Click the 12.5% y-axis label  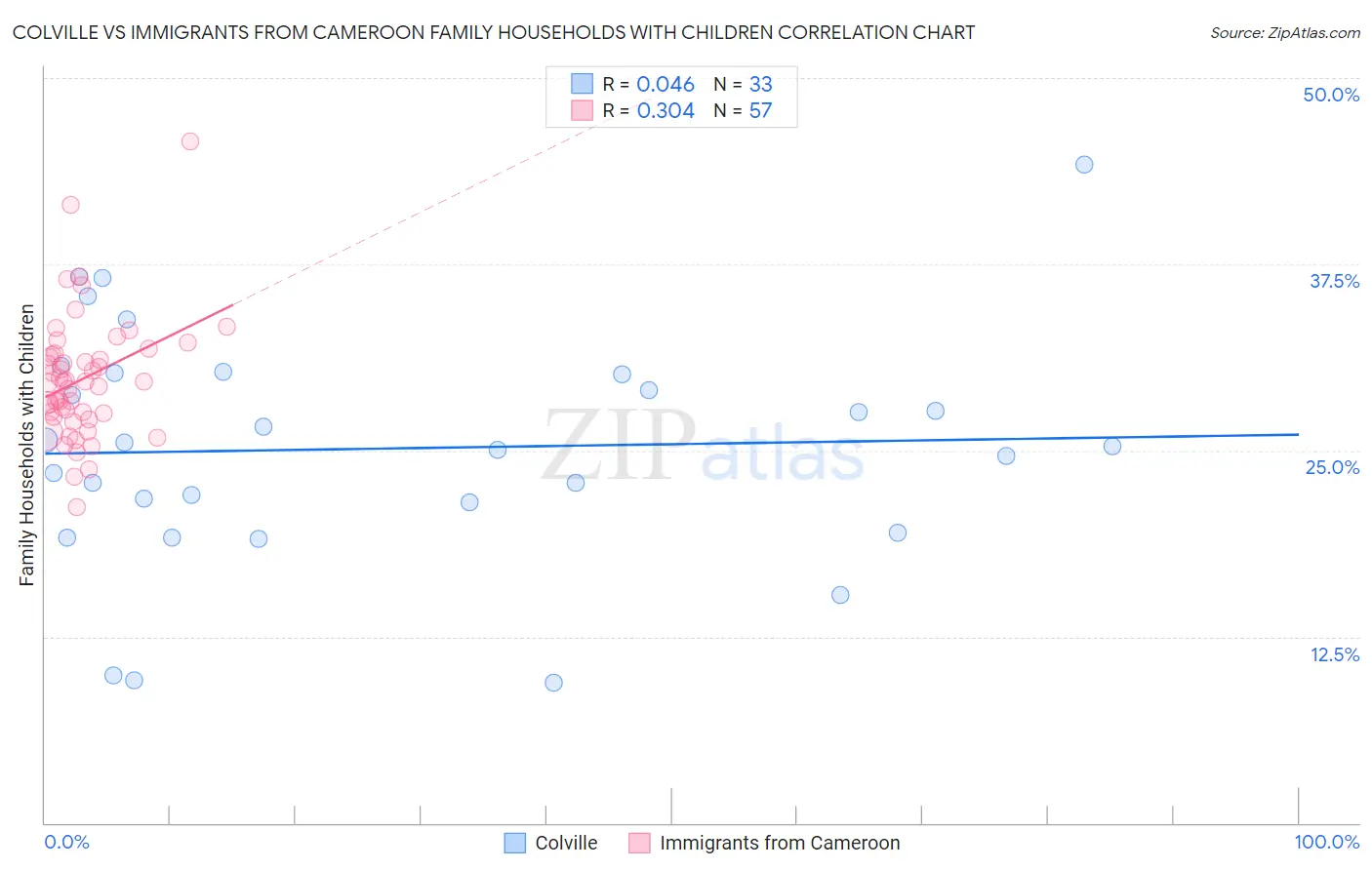1334,654
